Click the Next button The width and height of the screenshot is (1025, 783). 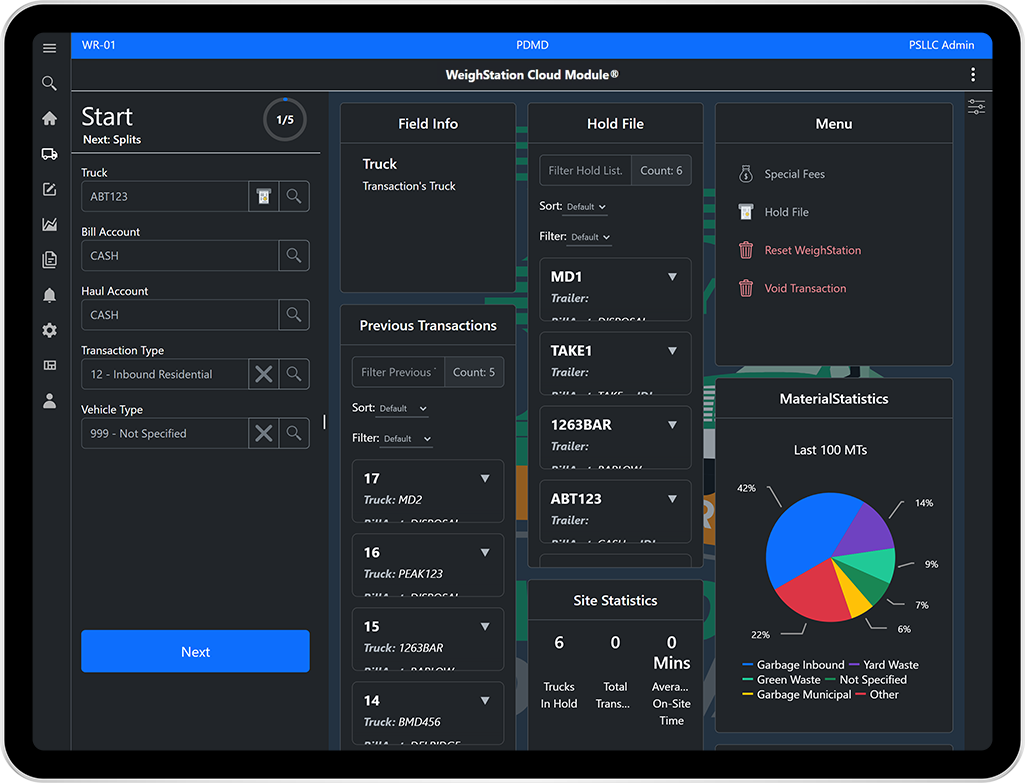coord(195,651)
